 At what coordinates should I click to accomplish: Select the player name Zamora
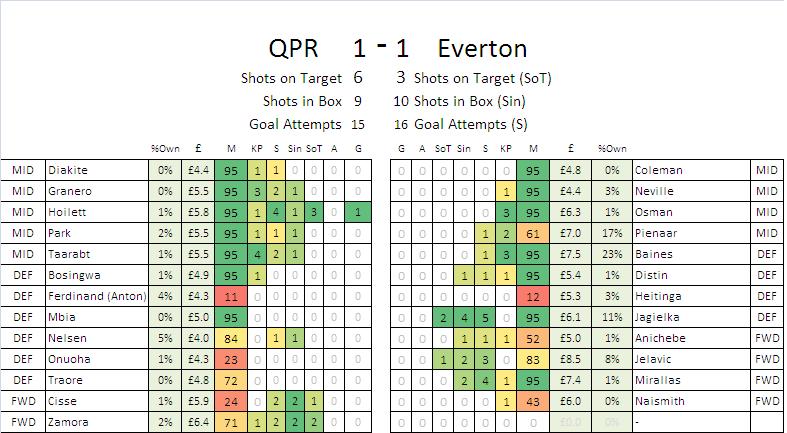tap(66, 422)
